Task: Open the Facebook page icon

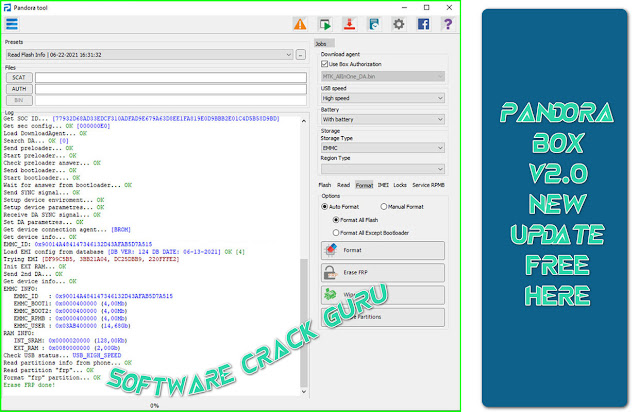Action: [x=423, y=24]
